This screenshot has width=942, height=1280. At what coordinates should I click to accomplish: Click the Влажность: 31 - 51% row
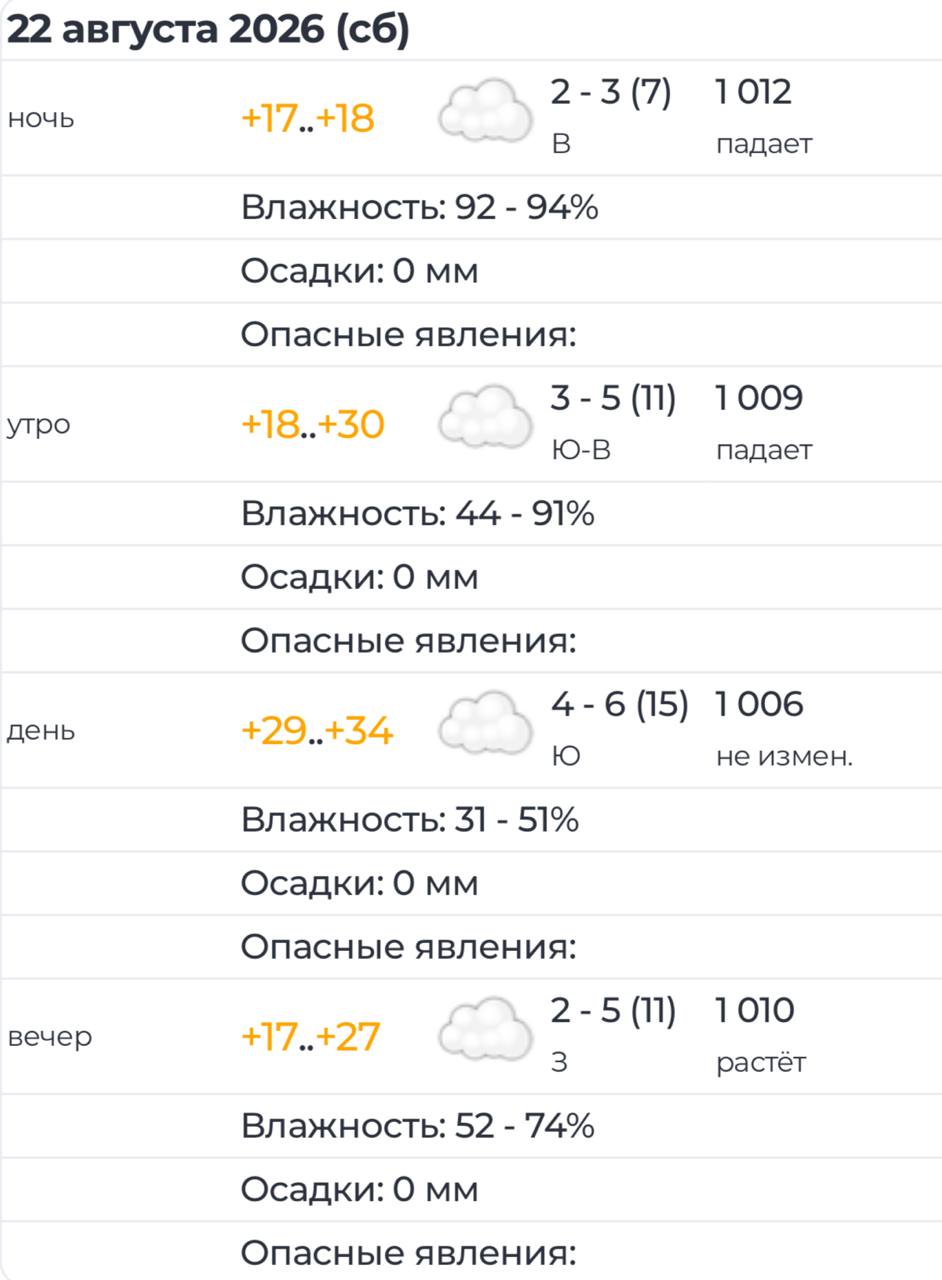pyautogui.click(x=471, y=820)
